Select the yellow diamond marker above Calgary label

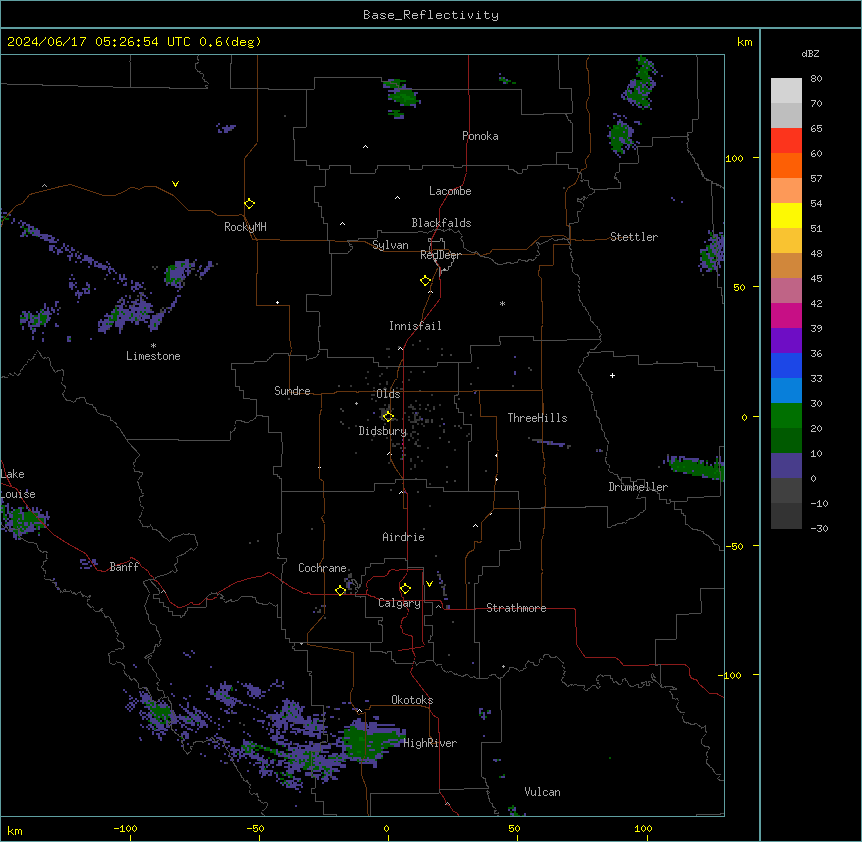coord(405,589)
